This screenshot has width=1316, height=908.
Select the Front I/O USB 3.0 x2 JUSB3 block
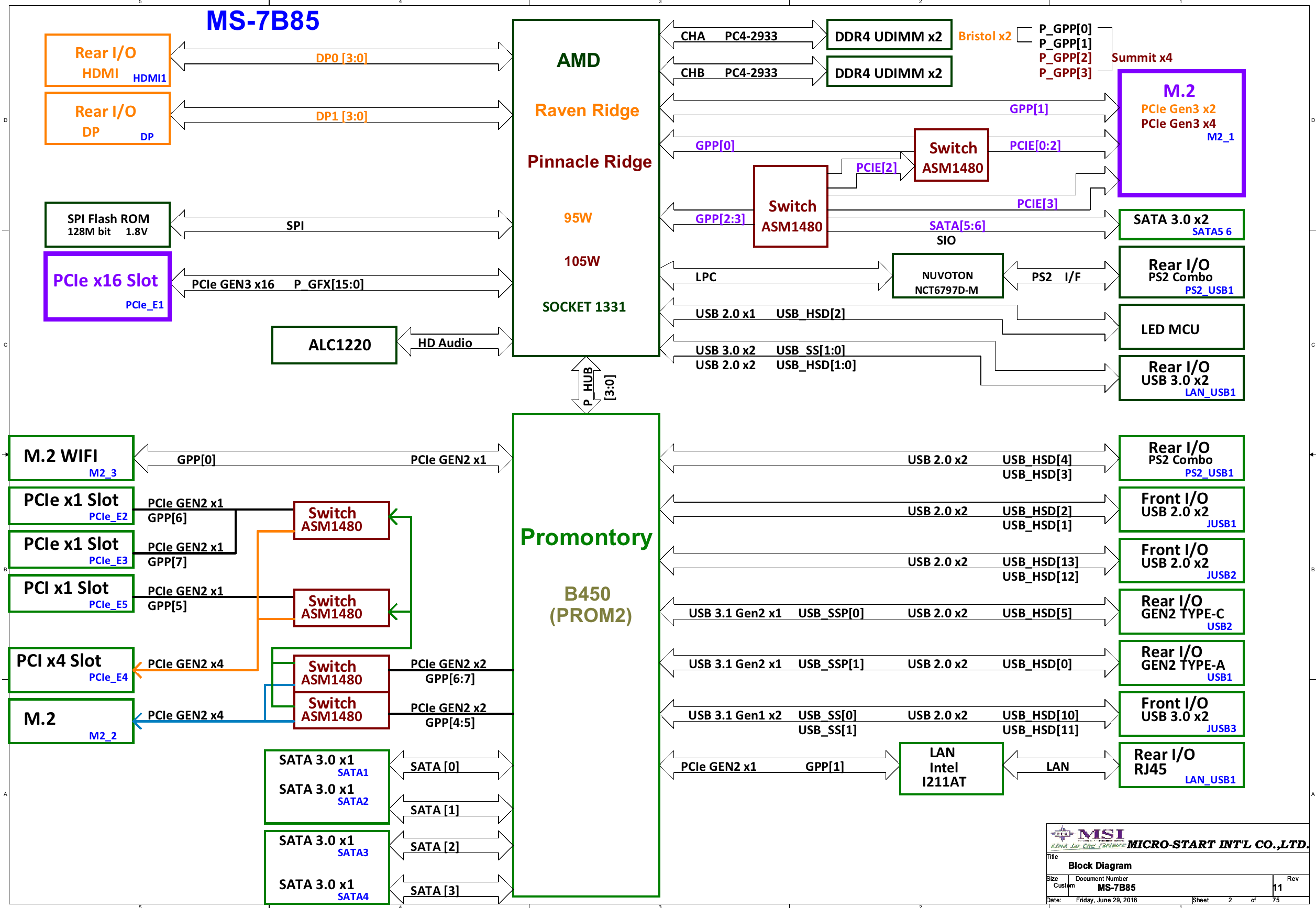(x=1182, y=715)
